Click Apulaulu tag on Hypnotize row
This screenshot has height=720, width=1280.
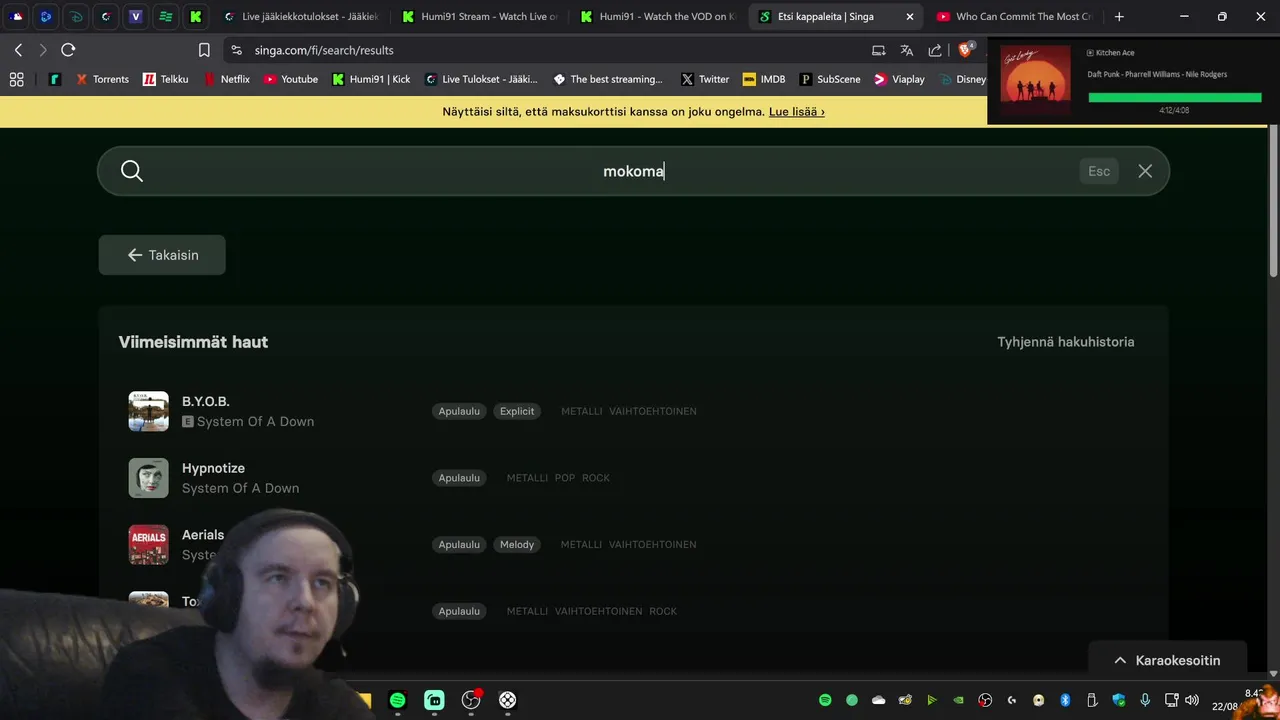(x=459, y=478)
